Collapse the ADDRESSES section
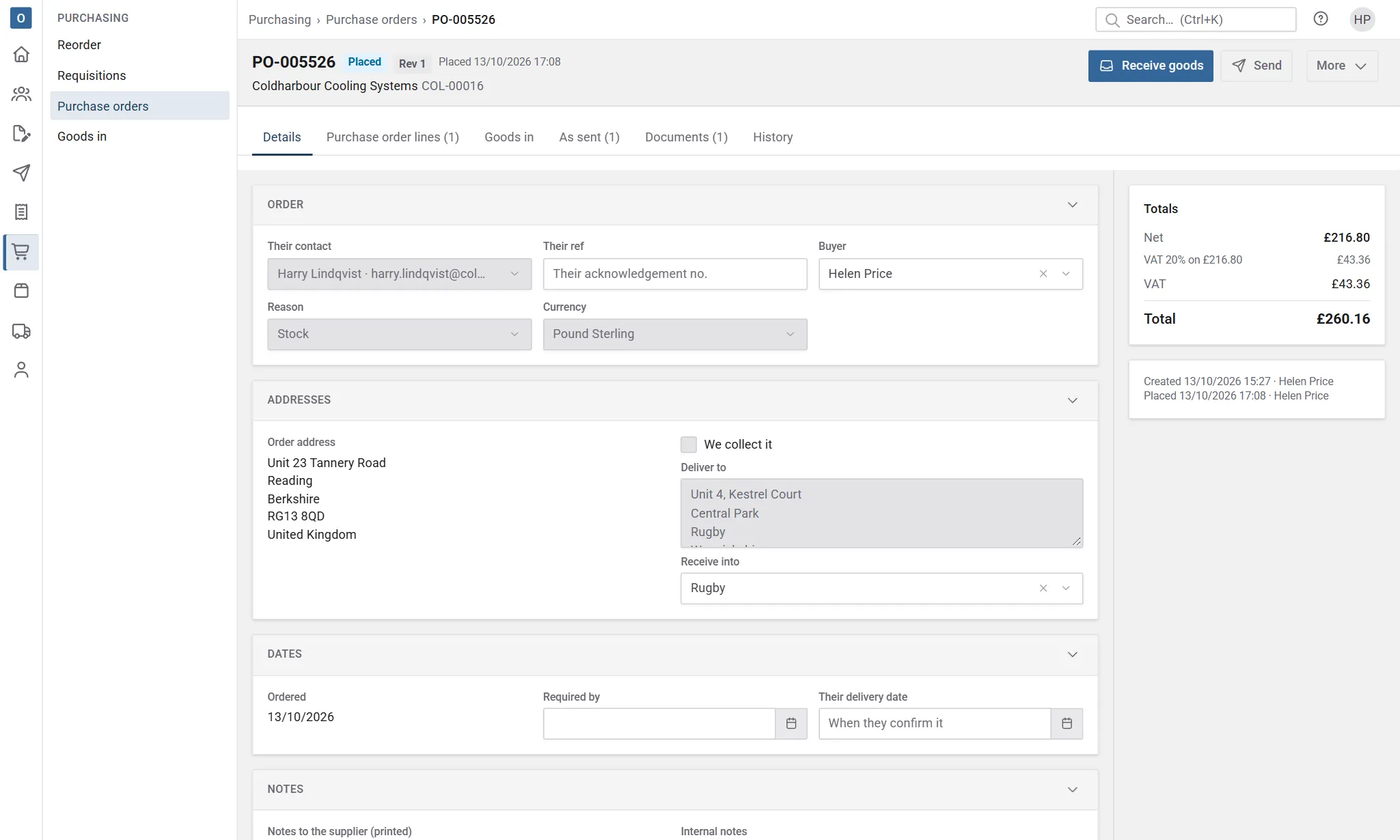This screenshot has width=1400, height=840. [1073, 400]
